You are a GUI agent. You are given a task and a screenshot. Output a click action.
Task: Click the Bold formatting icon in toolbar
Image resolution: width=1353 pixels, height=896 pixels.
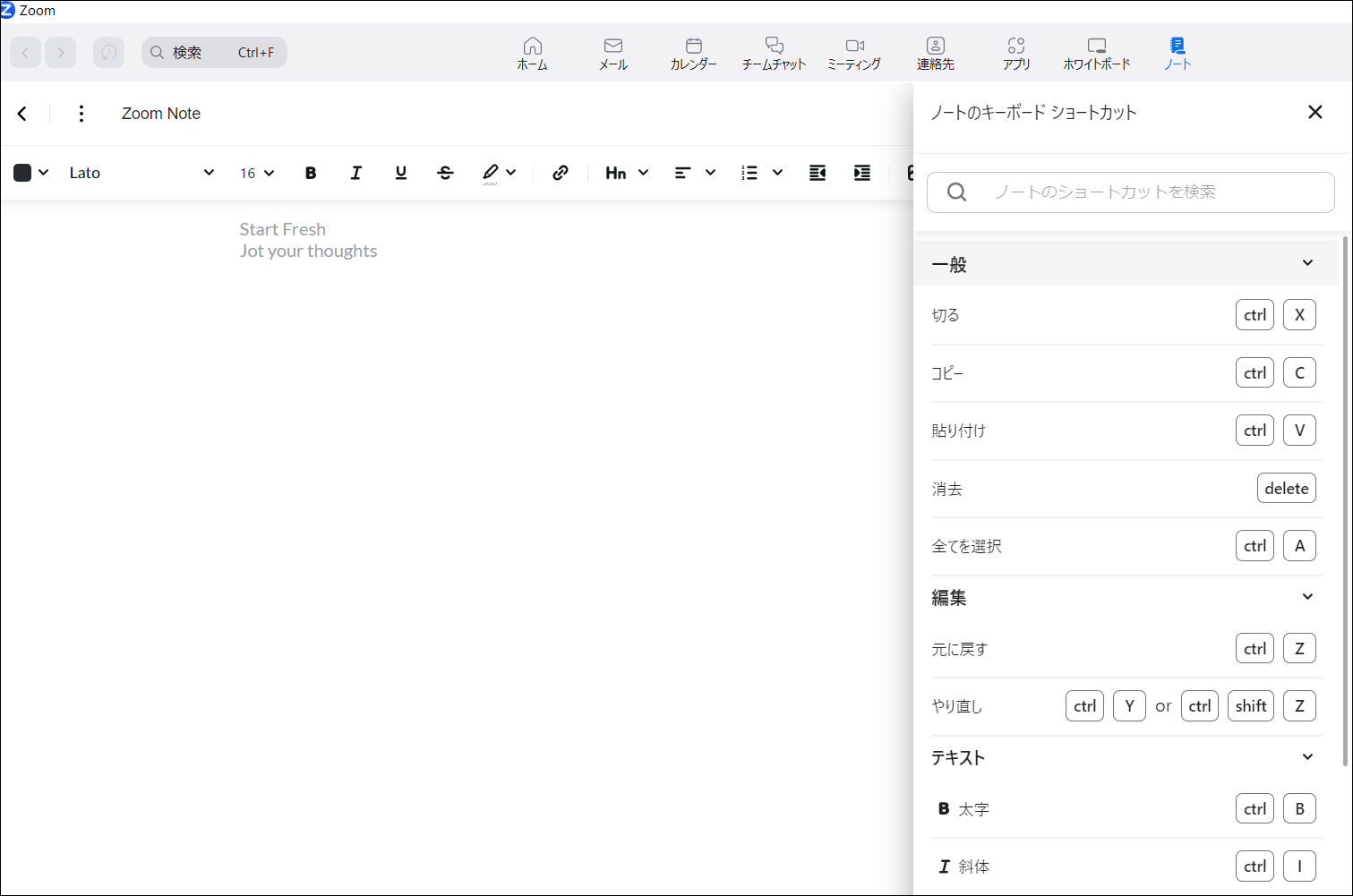[311, 173]
